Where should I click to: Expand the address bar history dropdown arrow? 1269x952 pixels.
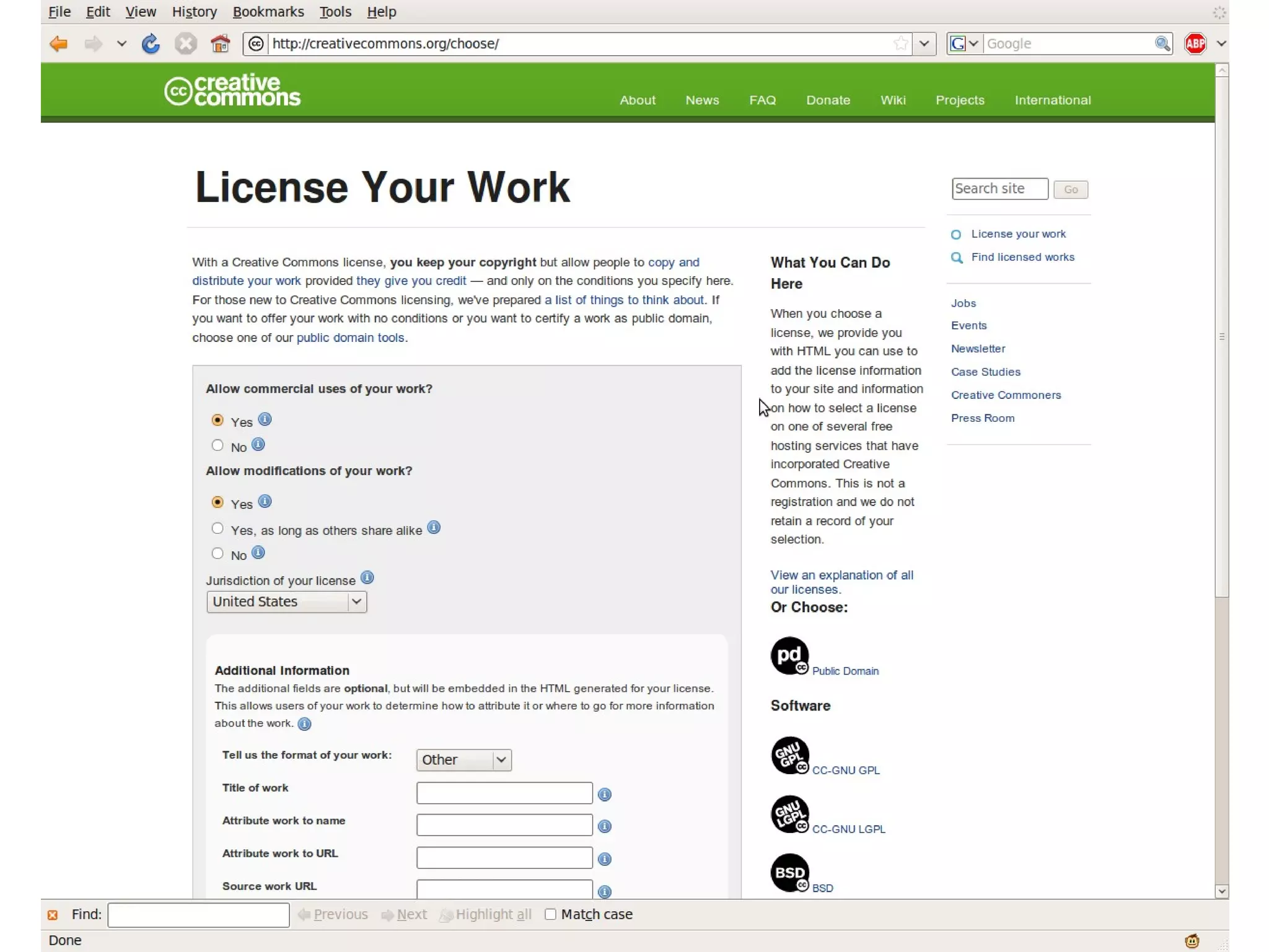(x=924, y=44)
